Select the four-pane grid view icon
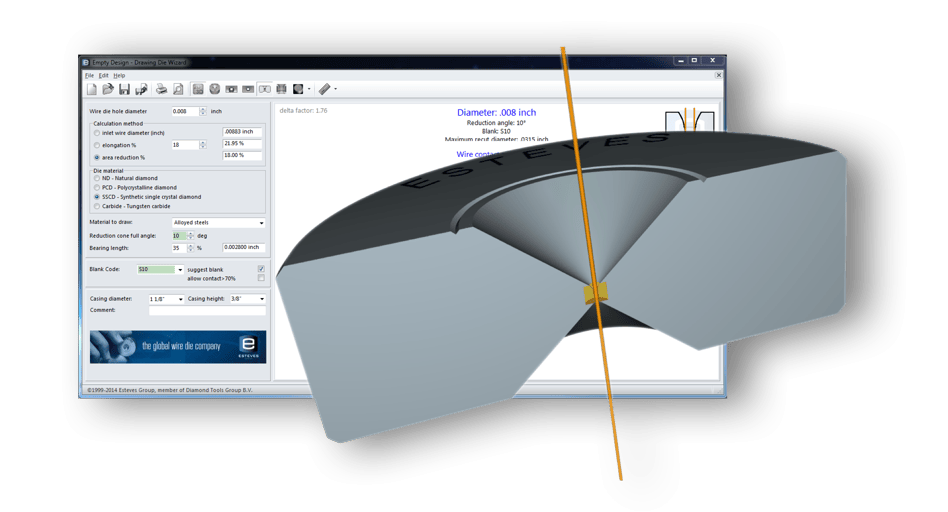This screenshot has width=948, height=512. point(198,89)
